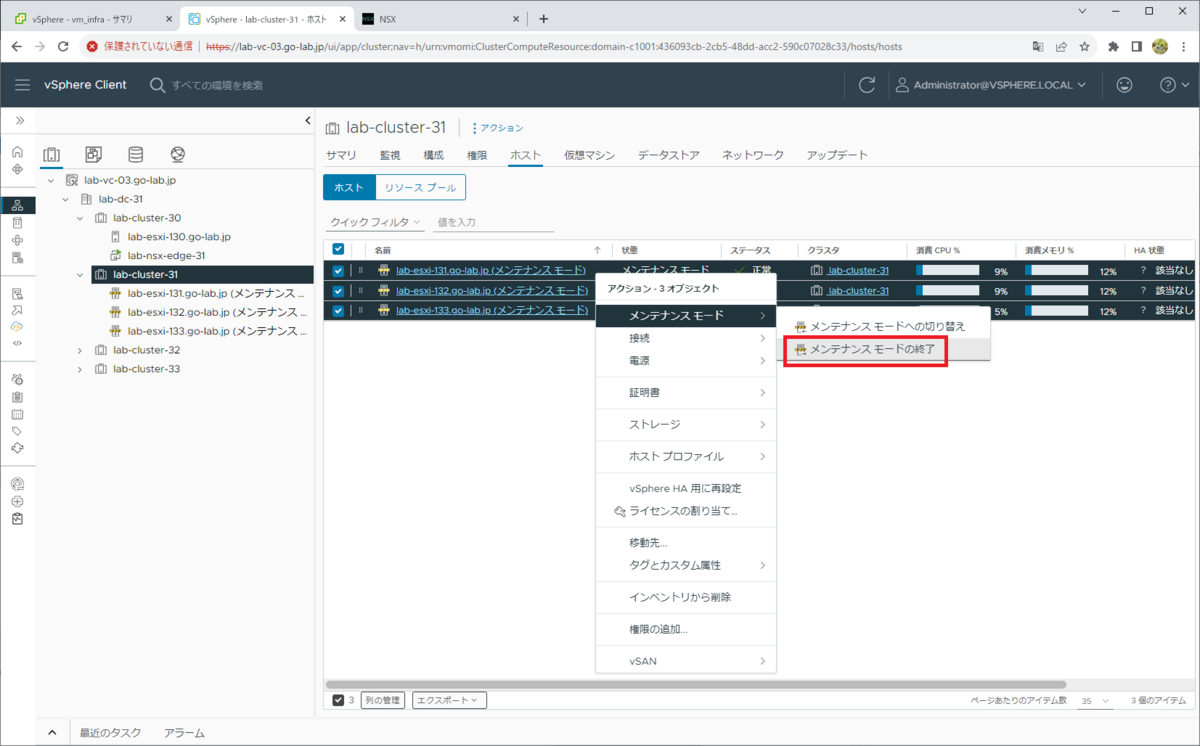Open the Tags icon in the sidebar
This screenshot has height=746, width=1200.
point(17,431)
